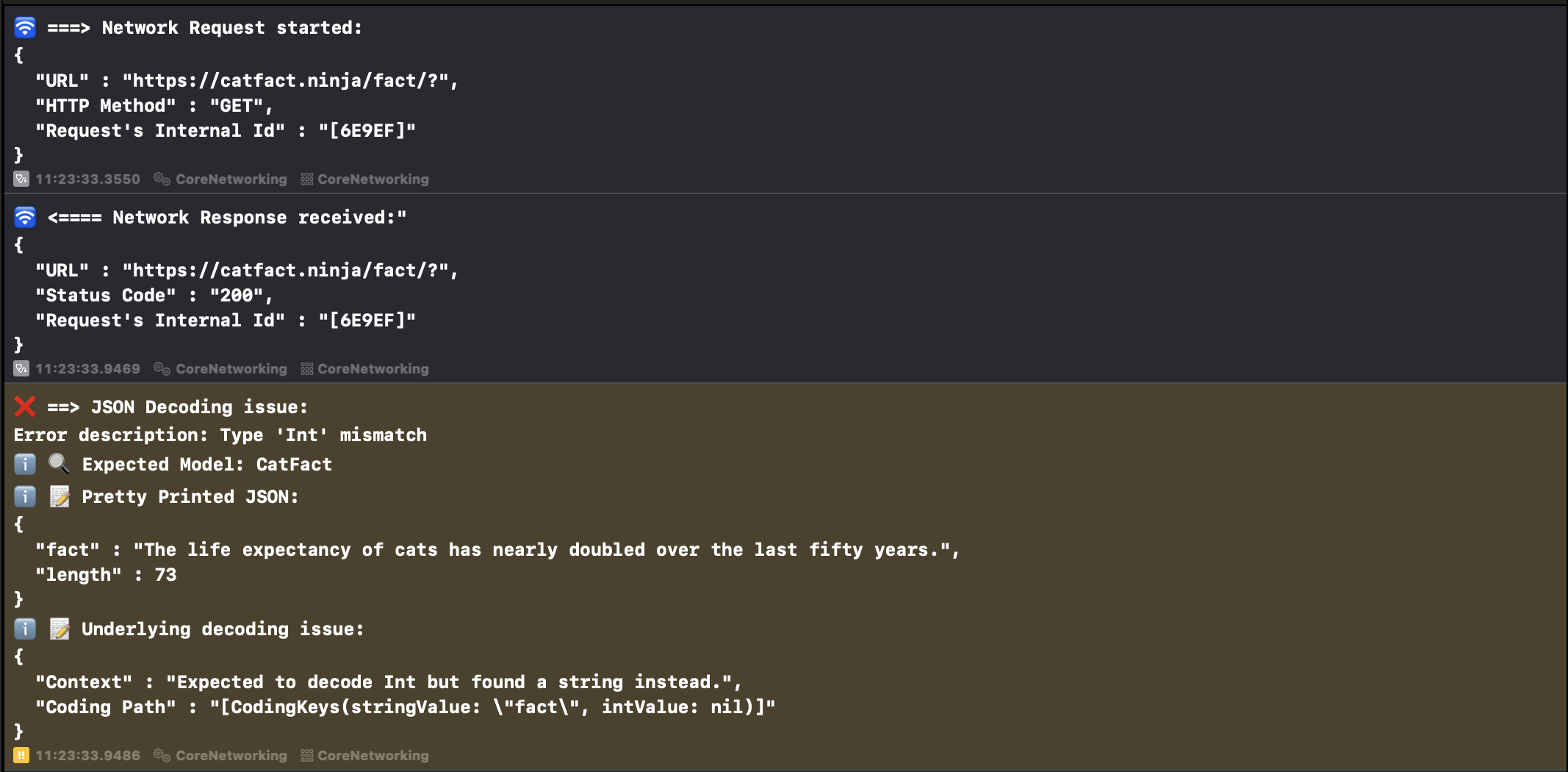
Task: Click the info icon beside Expected Model: CatFact
Action: click(25, 464)
